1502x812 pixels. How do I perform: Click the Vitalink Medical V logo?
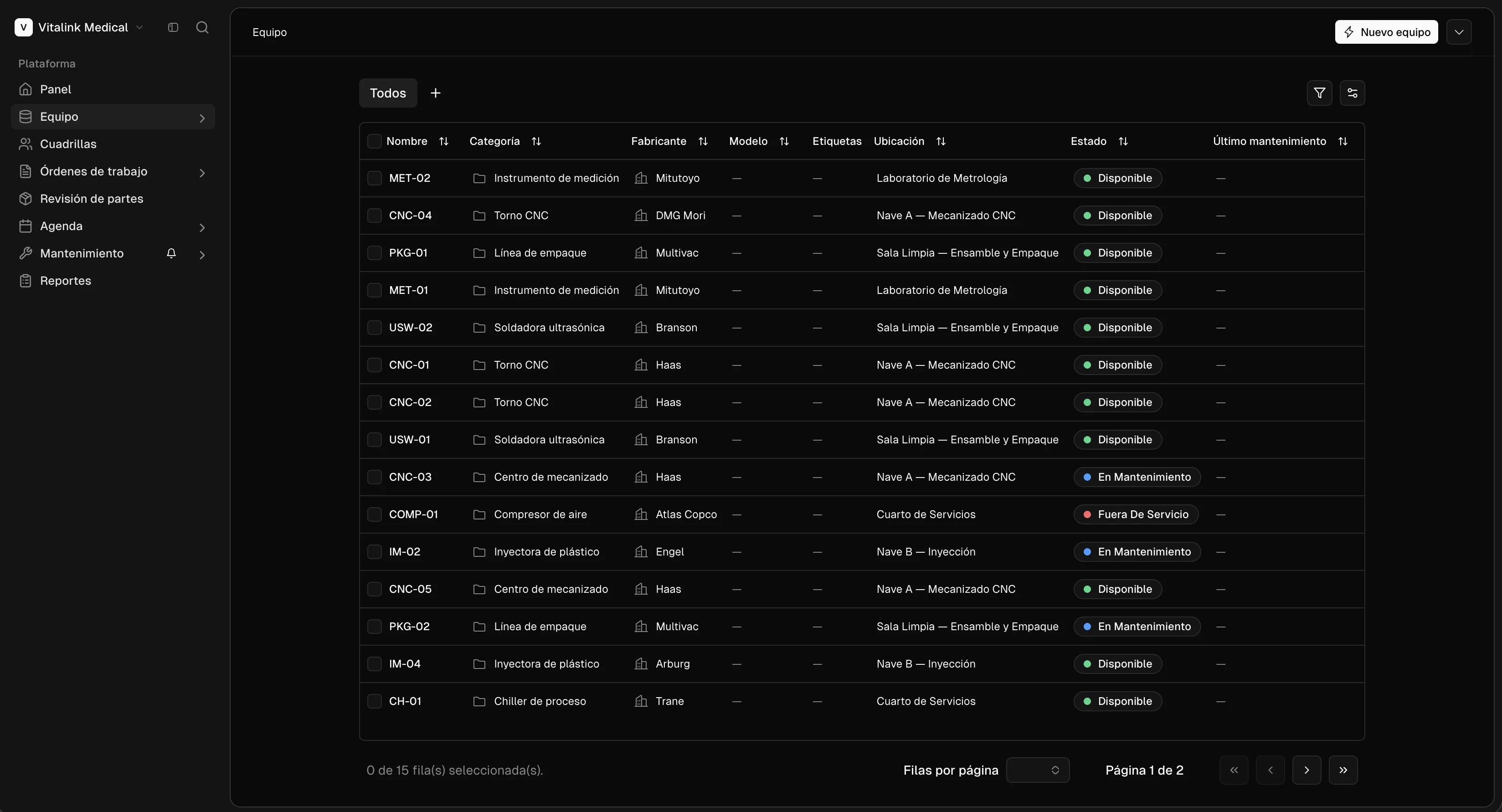point(23,27)
